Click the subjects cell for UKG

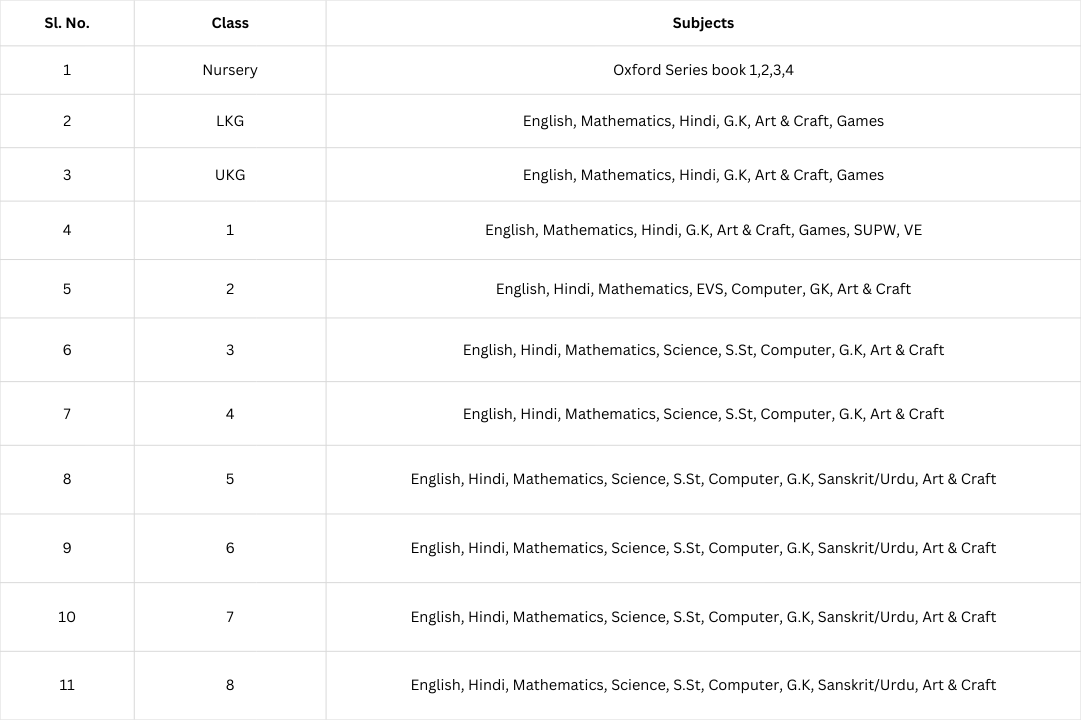pyautogui.click(x=703, y=175)
